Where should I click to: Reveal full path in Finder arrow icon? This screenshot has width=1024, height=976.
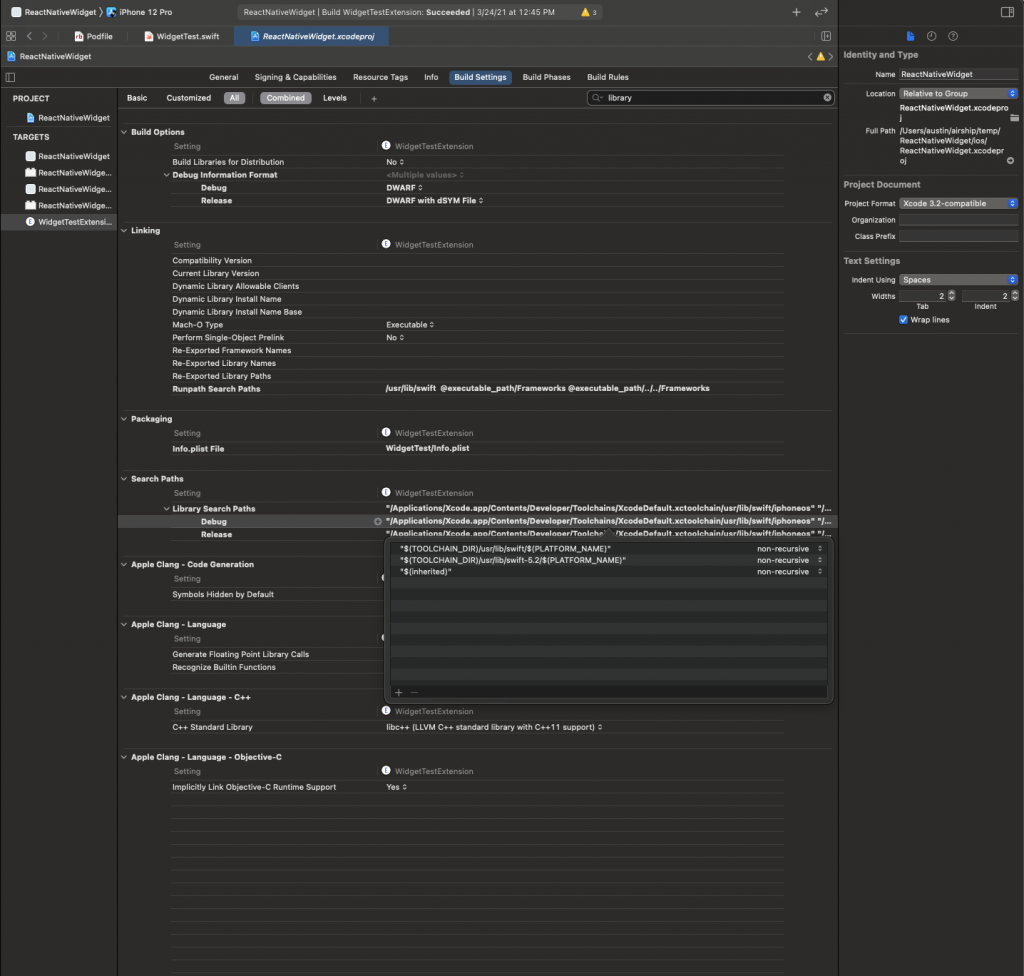(1010, 161)
